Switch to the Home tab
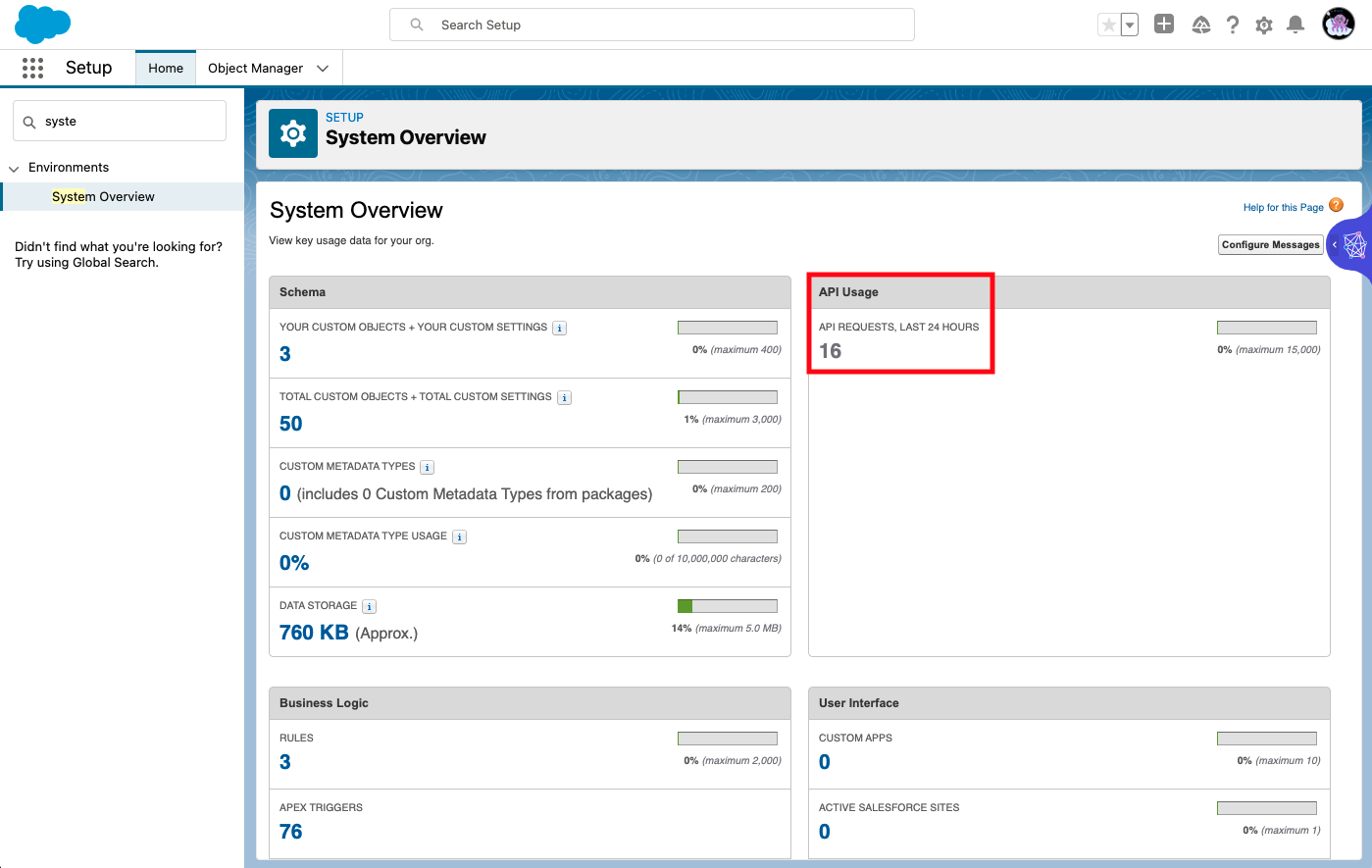1372x868 pixels. tap(166, 69)
